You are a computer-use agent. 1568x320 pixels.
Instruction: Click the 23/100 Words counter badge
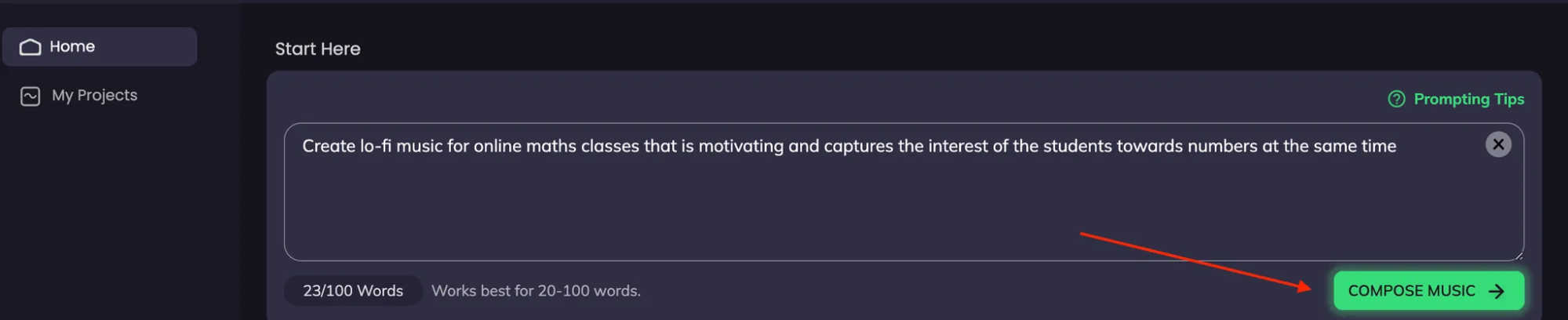pos(353,291)
